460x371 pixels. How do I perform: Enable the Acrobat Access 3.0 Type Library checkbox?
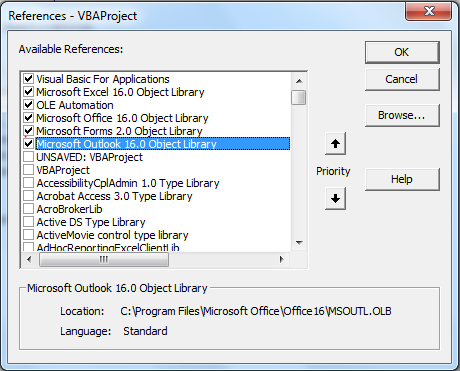tap(29, 196)
